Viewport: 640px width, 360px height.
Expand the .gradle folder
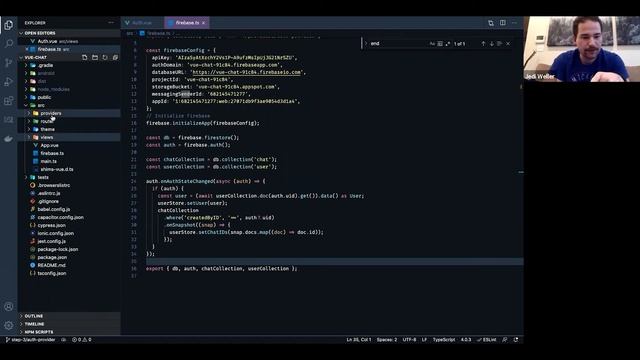(x=45, y=65)
